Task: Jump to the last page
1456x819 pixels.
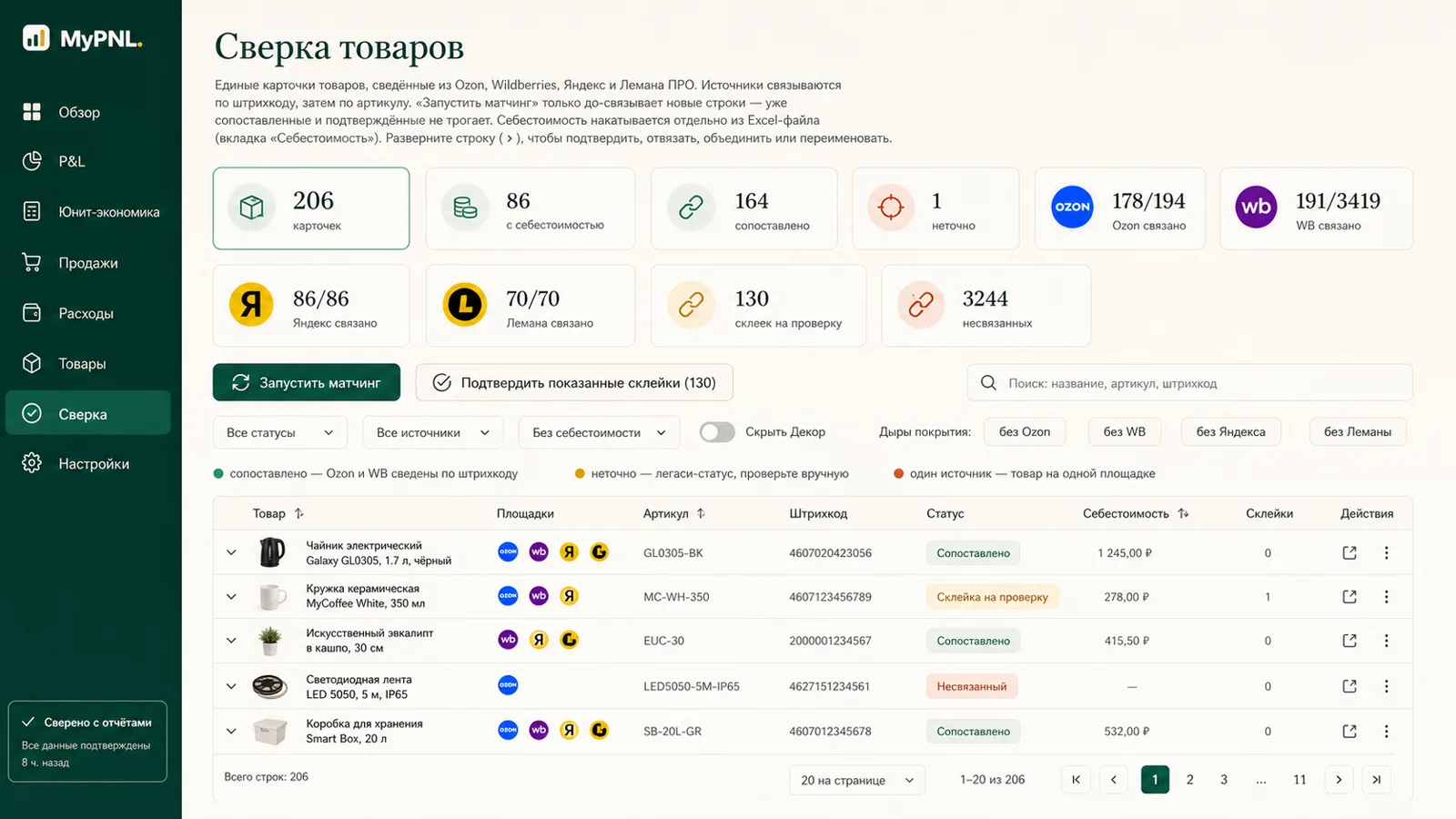Action: 1376,780
